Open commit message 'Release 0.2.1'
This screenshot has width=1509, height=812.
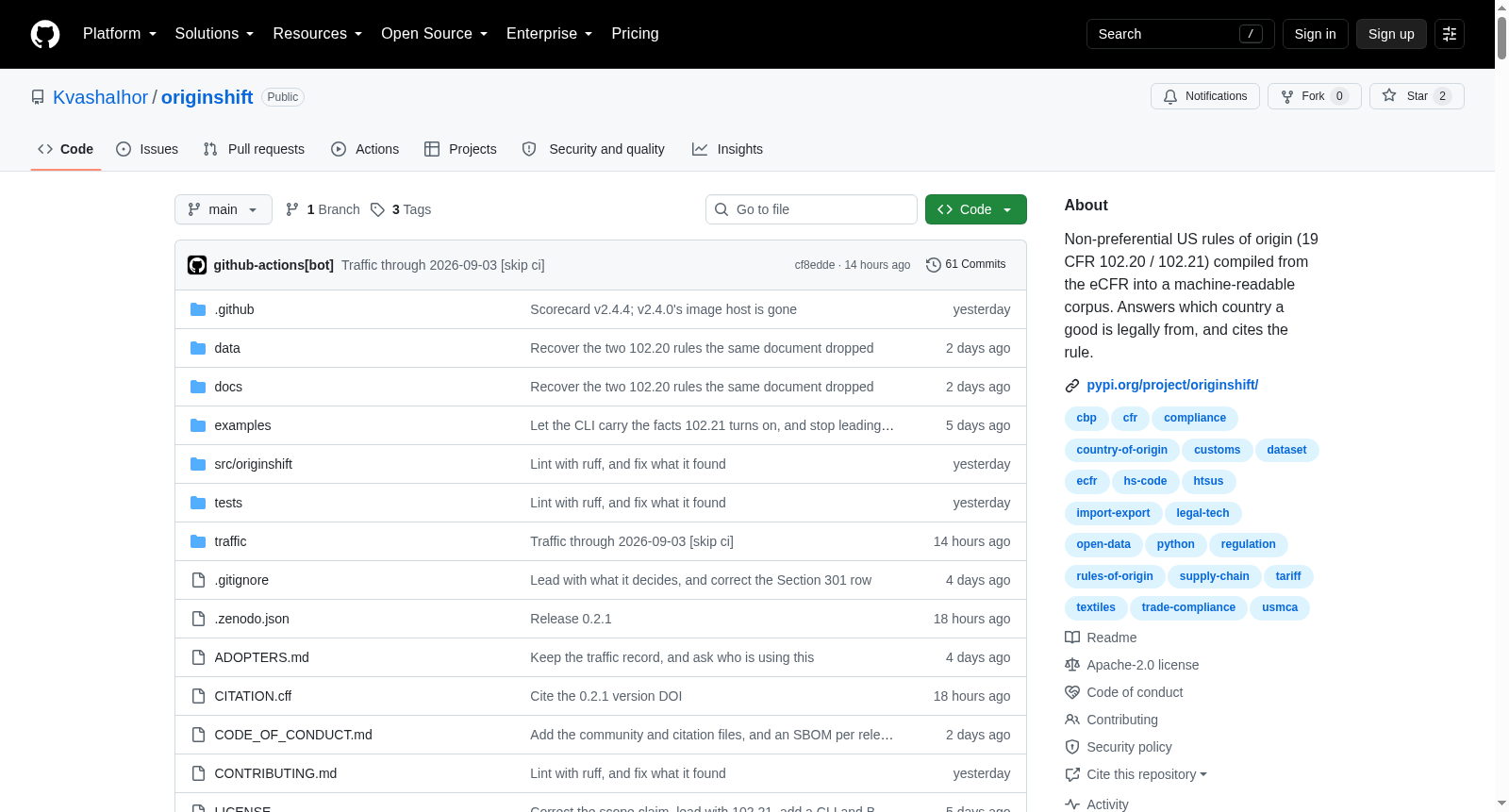(x=571, y=619)
